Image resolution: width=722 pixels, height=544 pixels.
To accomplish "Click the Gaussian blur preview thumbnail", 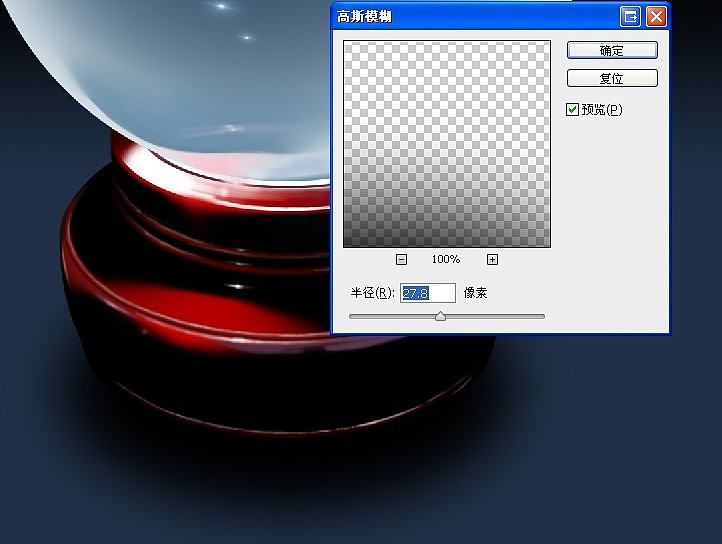I will tap(447, 144).
